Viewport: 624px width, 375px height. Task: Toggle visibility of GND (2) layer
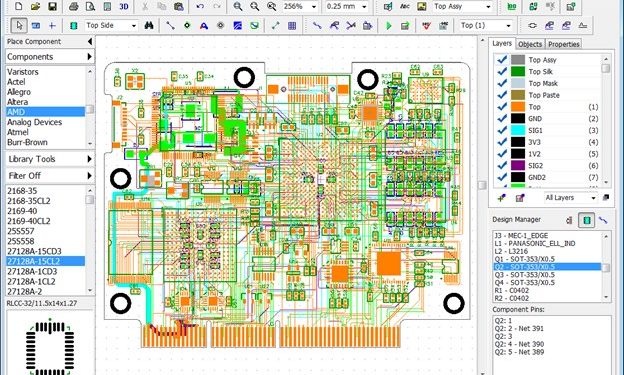[502, 118]
